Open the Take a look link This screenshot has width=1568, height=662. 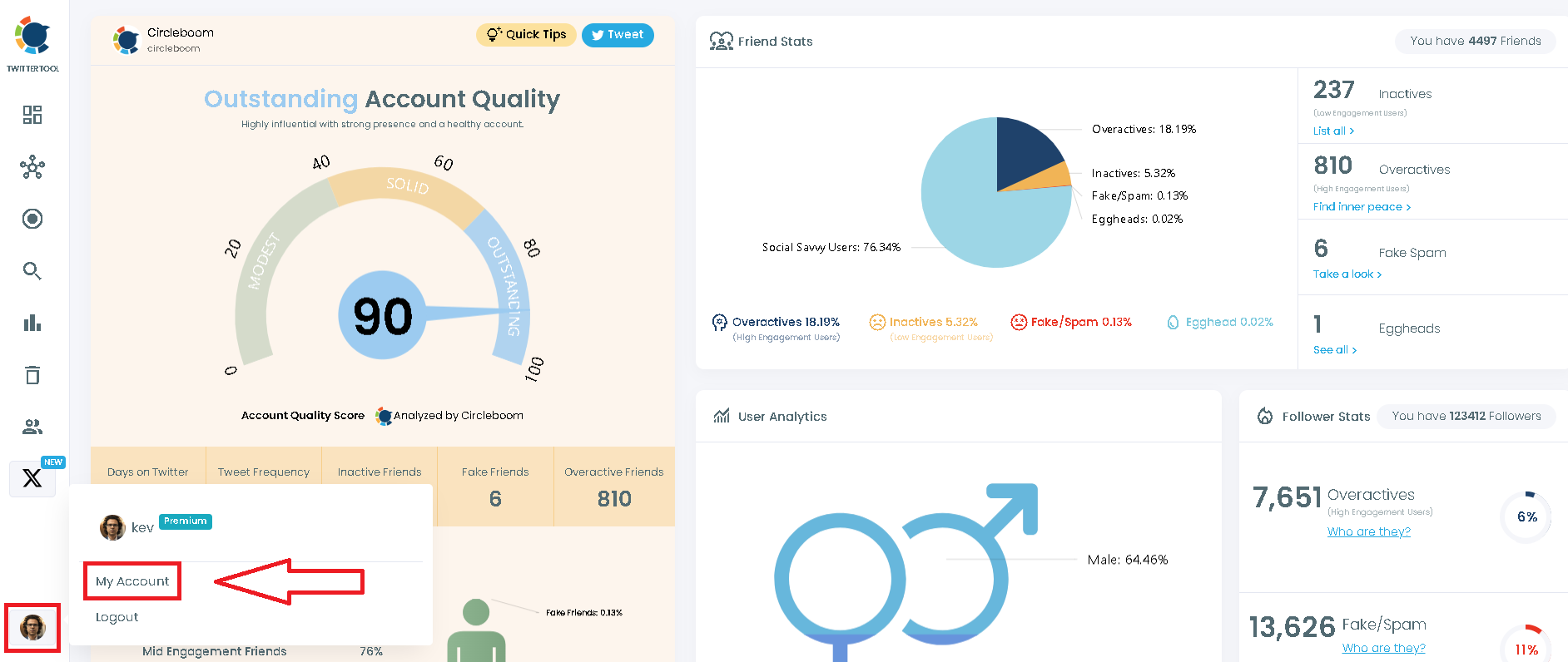[1347, 274]
